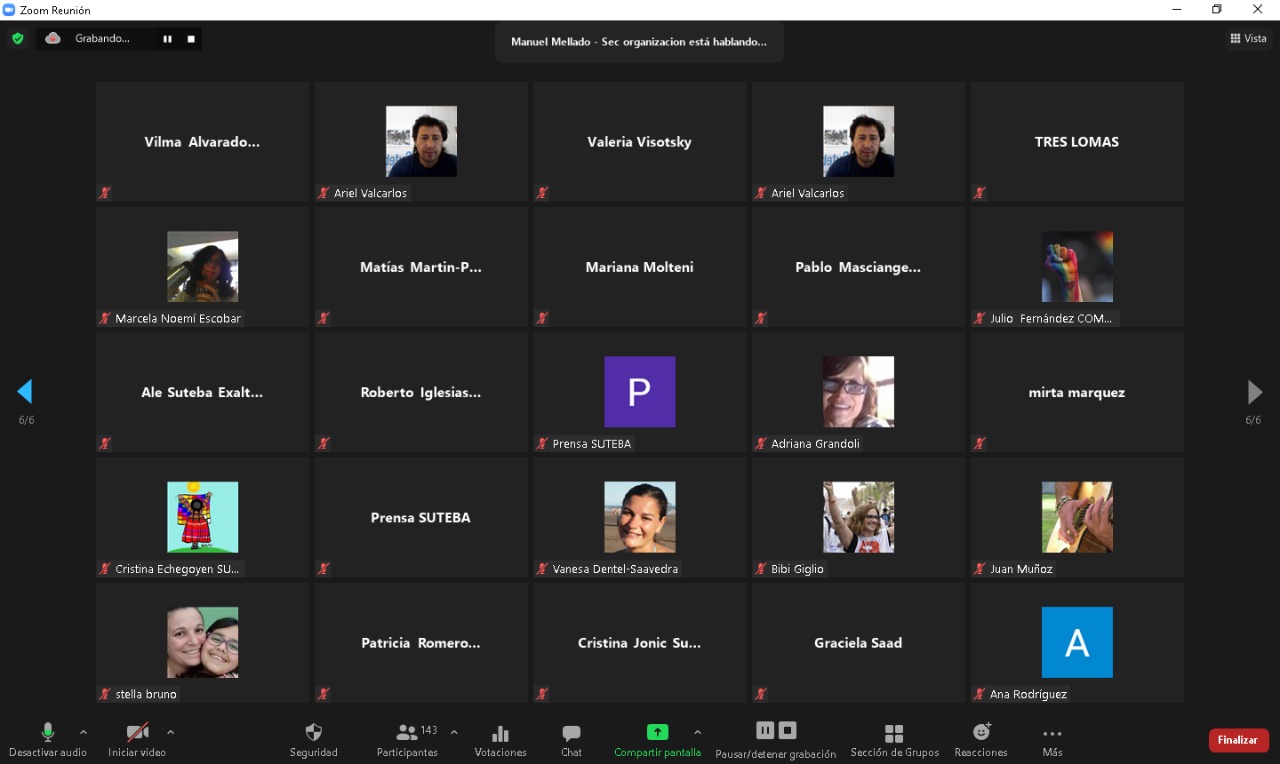
Task: Click green Compartir pantalla icon
Action: (657, 733)
